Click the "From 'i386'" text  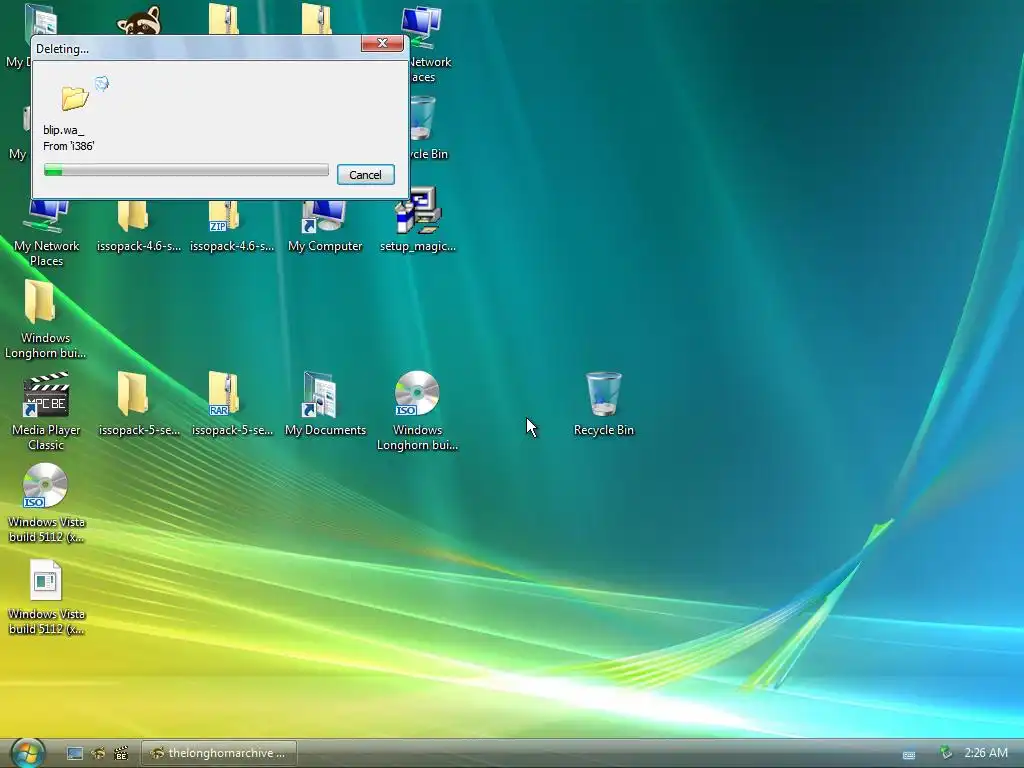(69, 146)
